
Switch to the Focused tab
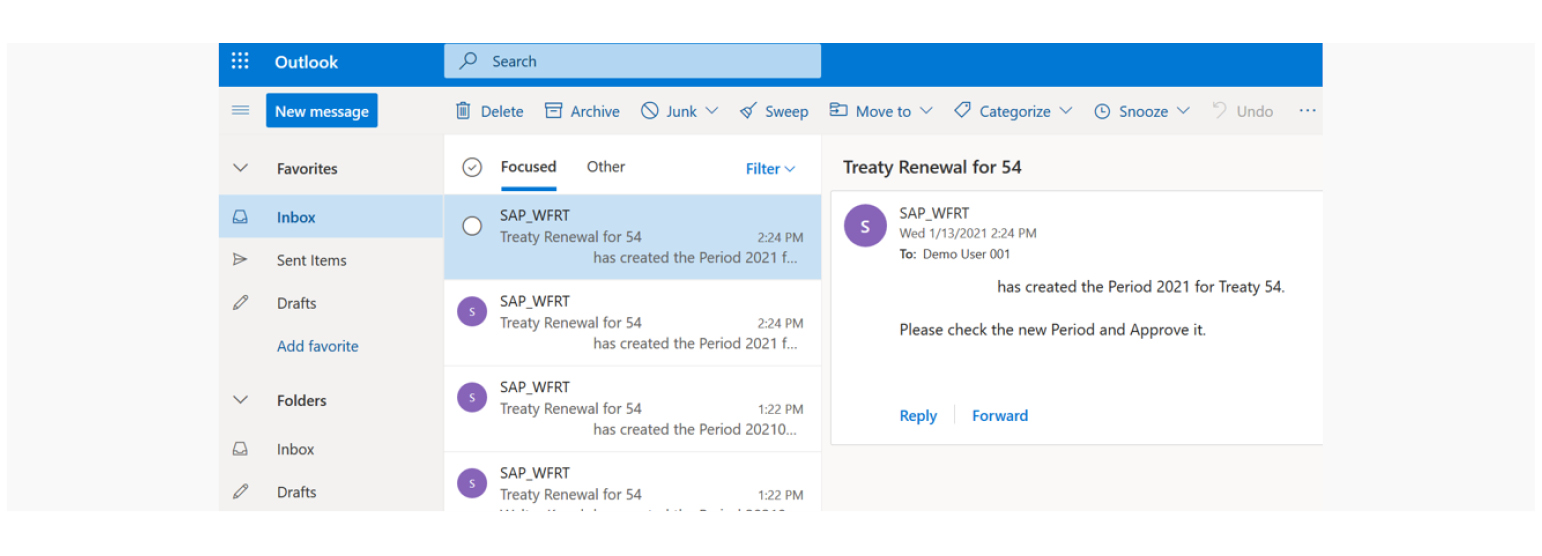[x=528, y=167]
